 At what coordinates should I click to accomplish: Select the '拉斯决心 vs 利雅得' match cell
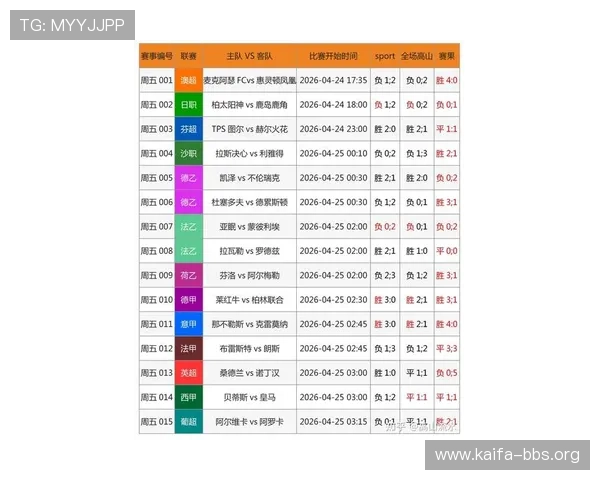coord(249,153)
